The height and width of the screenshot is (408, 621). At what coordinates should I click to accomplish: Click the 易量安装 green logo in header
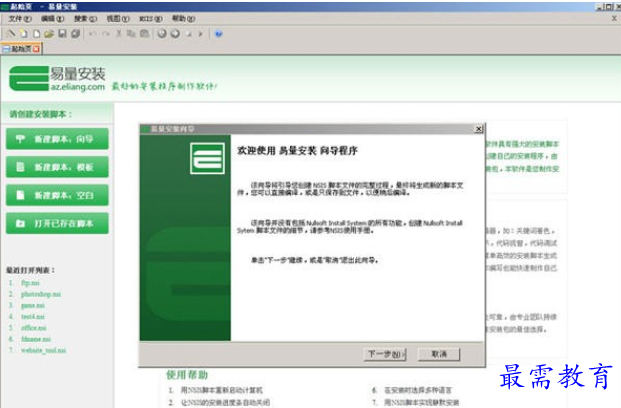coord(29,78)
